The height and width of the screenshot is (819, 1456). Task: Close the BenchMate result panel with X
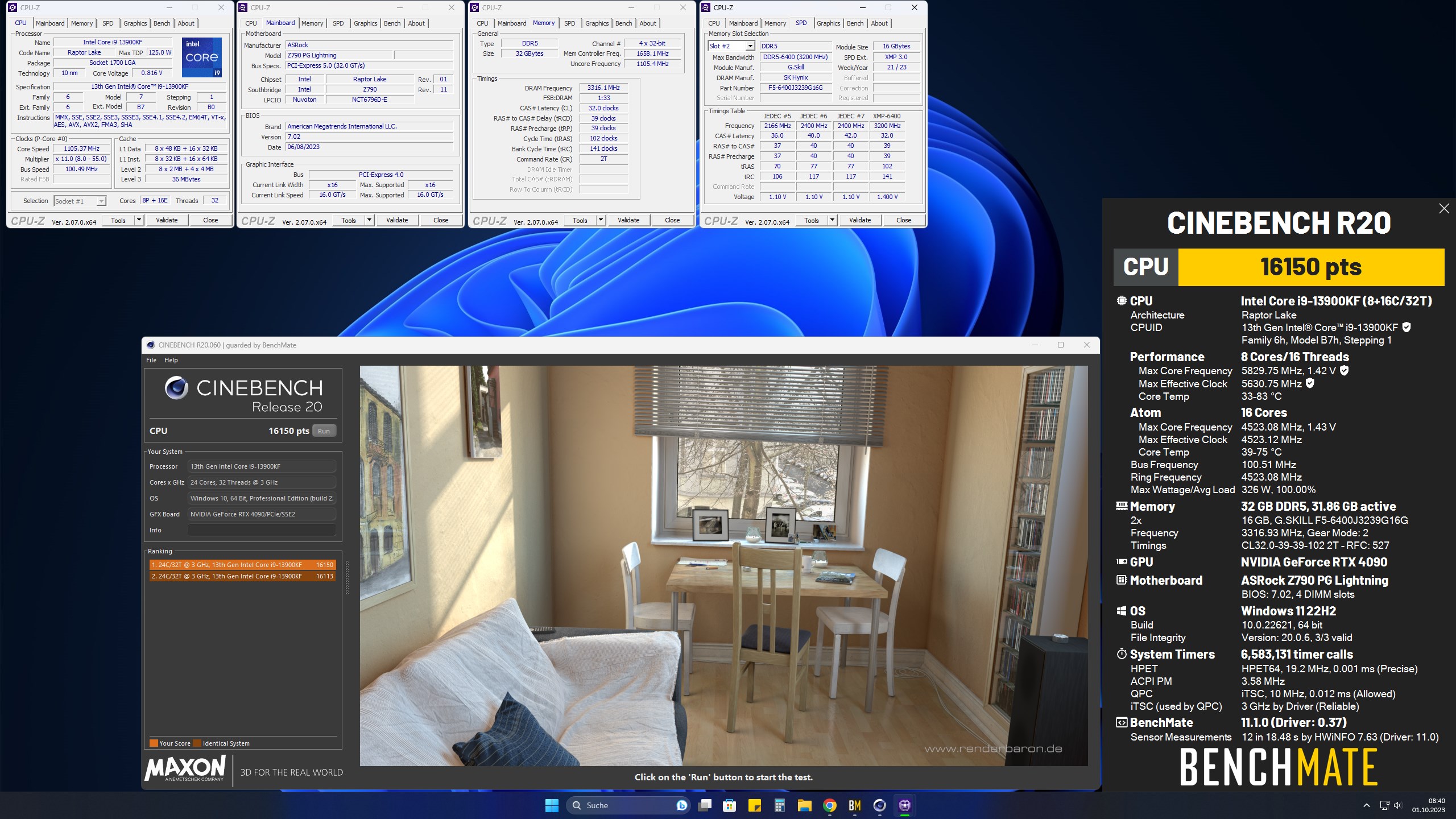pos(1444,209)
